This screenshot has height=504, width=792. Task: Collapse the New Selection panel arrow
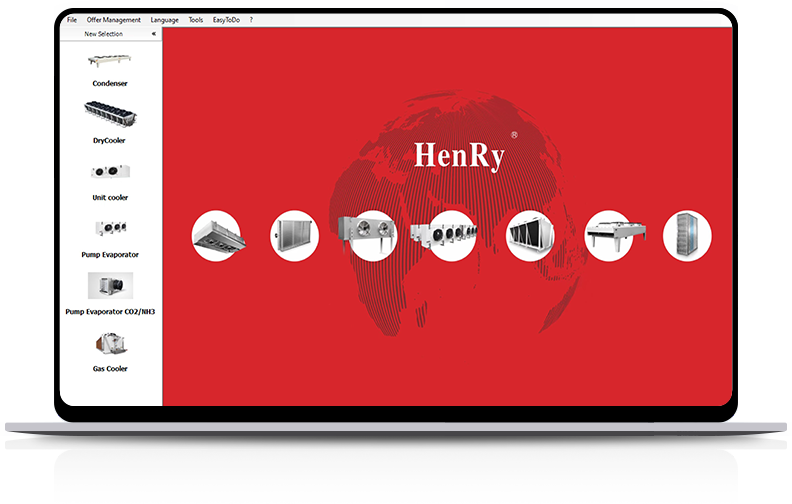(154, 34)
